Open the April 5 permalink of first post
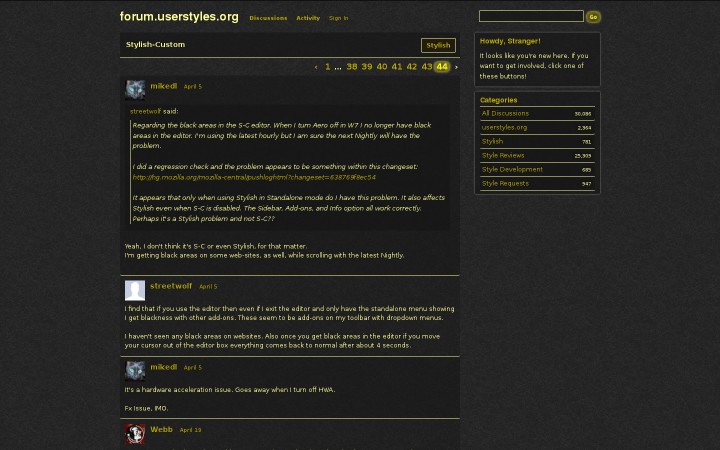720x450 pixels. 192,86
